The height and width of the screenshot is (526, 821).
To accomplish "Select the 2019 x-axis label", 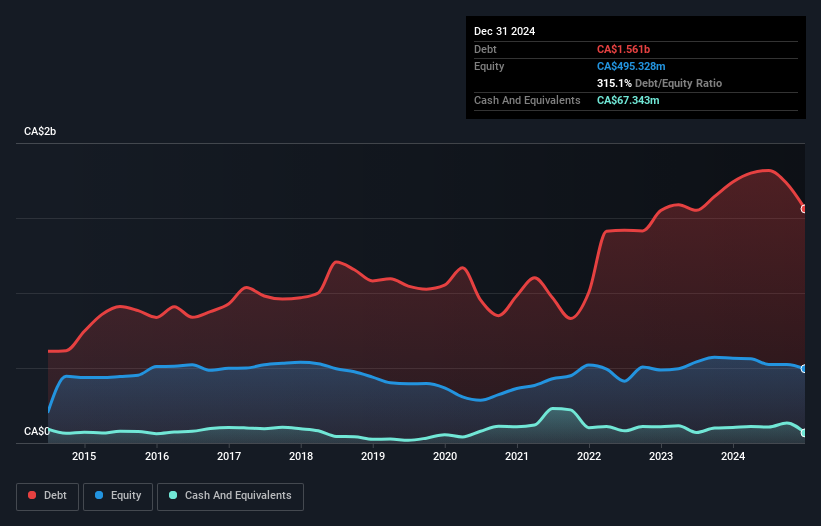I will click(373, 456).
